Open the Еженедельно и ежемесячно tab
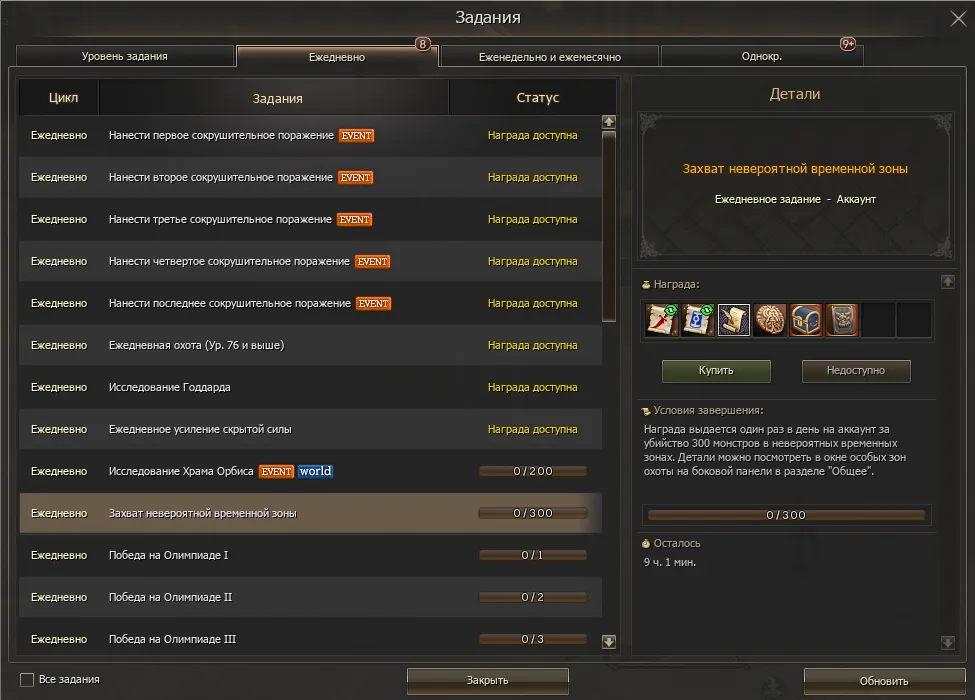The image size is (975, 700). click(x=549, y=57)
